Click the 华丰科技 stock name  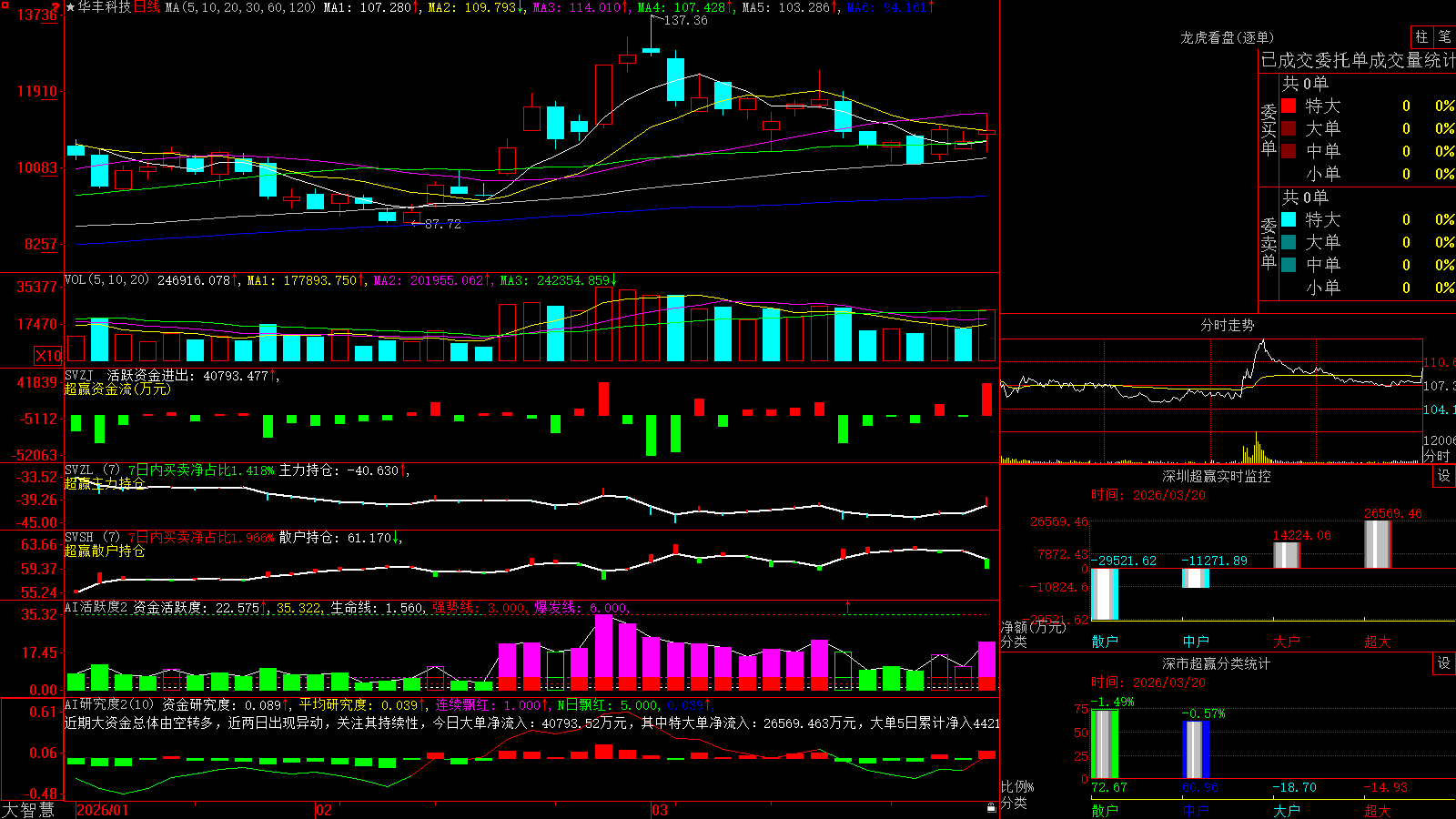tap(105, 7)
